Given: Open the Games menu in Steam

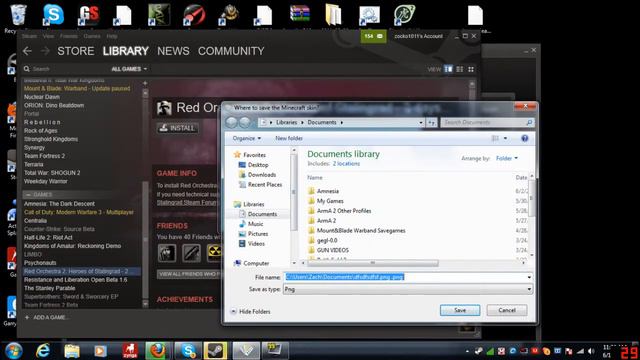Looking at the screenshot, I should coord(92,36).
